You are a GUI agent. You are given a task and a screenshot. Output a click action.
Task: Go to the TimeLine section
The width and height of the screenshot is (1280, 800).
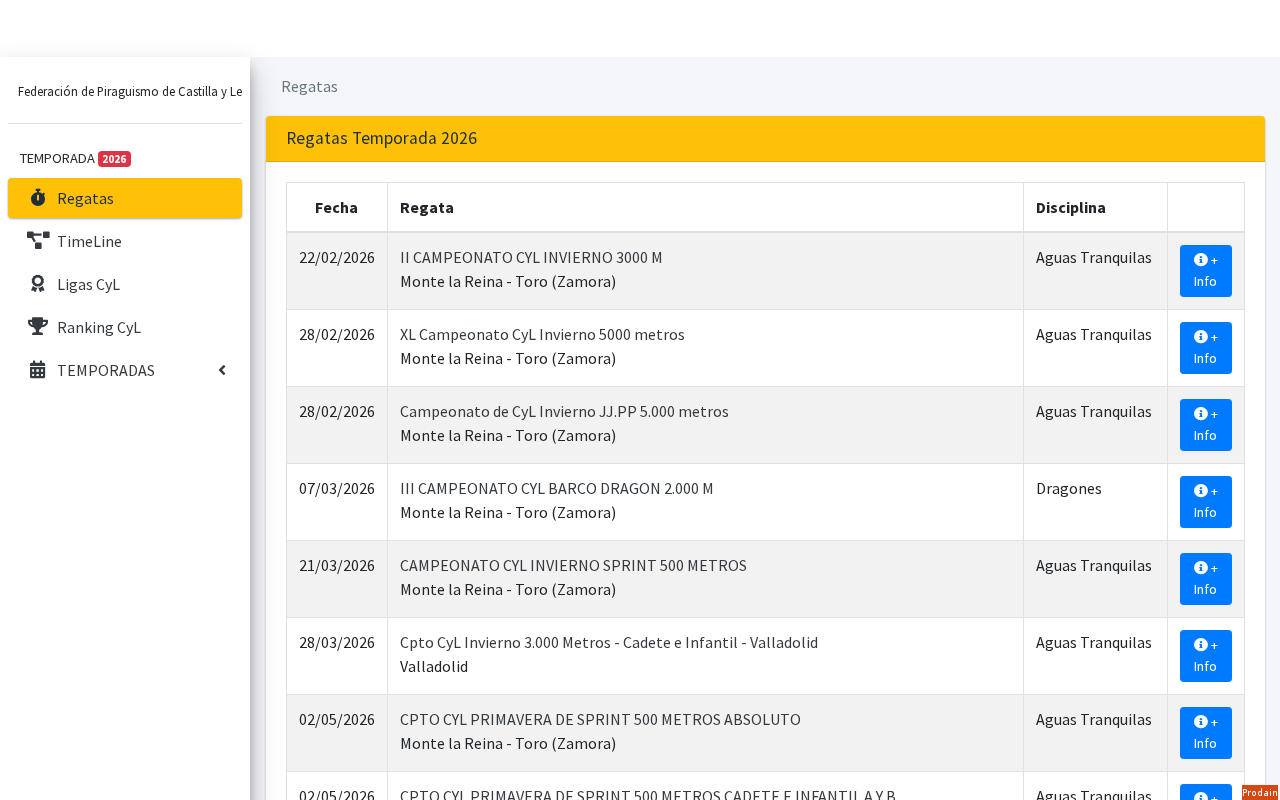tap(125, 241)
